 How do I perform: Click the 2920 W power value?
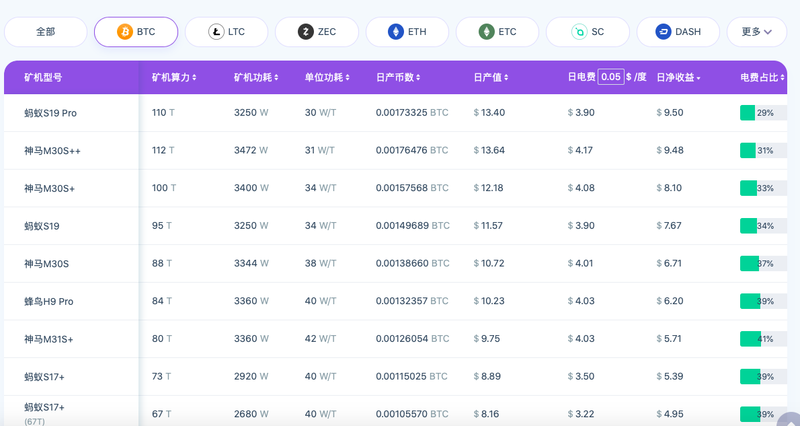[x=251, y=377]
